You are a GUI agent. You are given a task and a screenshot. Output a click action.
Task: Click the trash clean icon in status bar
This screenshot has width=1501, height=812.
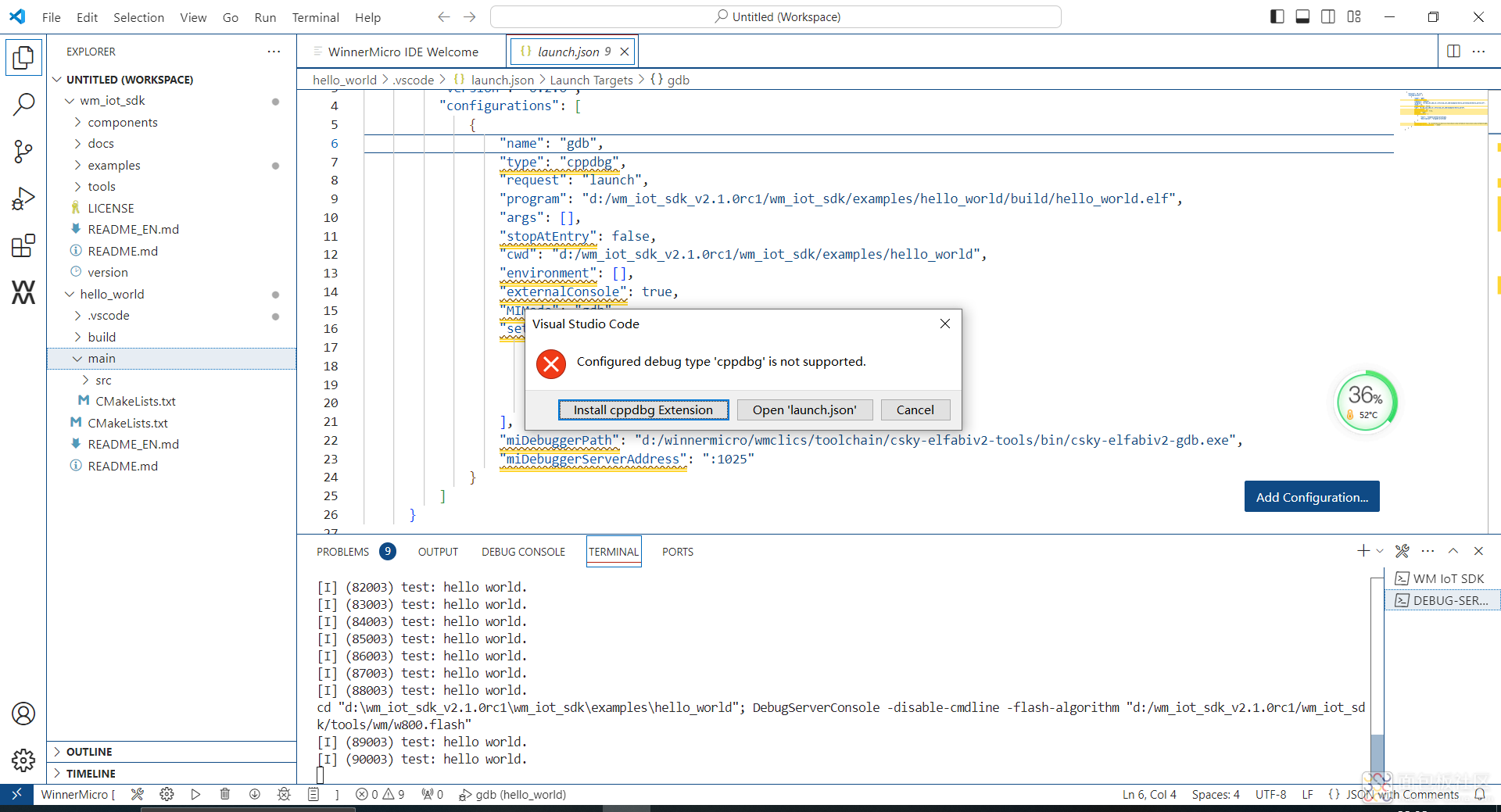[x=225, y=794]
